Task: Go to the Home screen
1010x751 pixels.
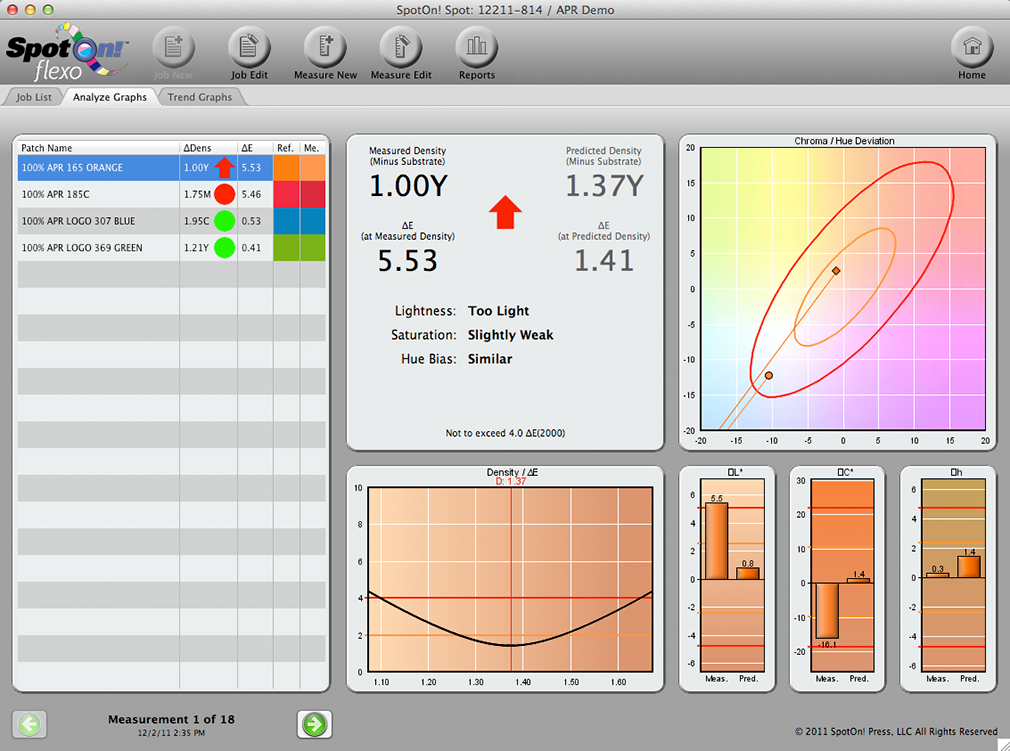Action: [971, 48]
